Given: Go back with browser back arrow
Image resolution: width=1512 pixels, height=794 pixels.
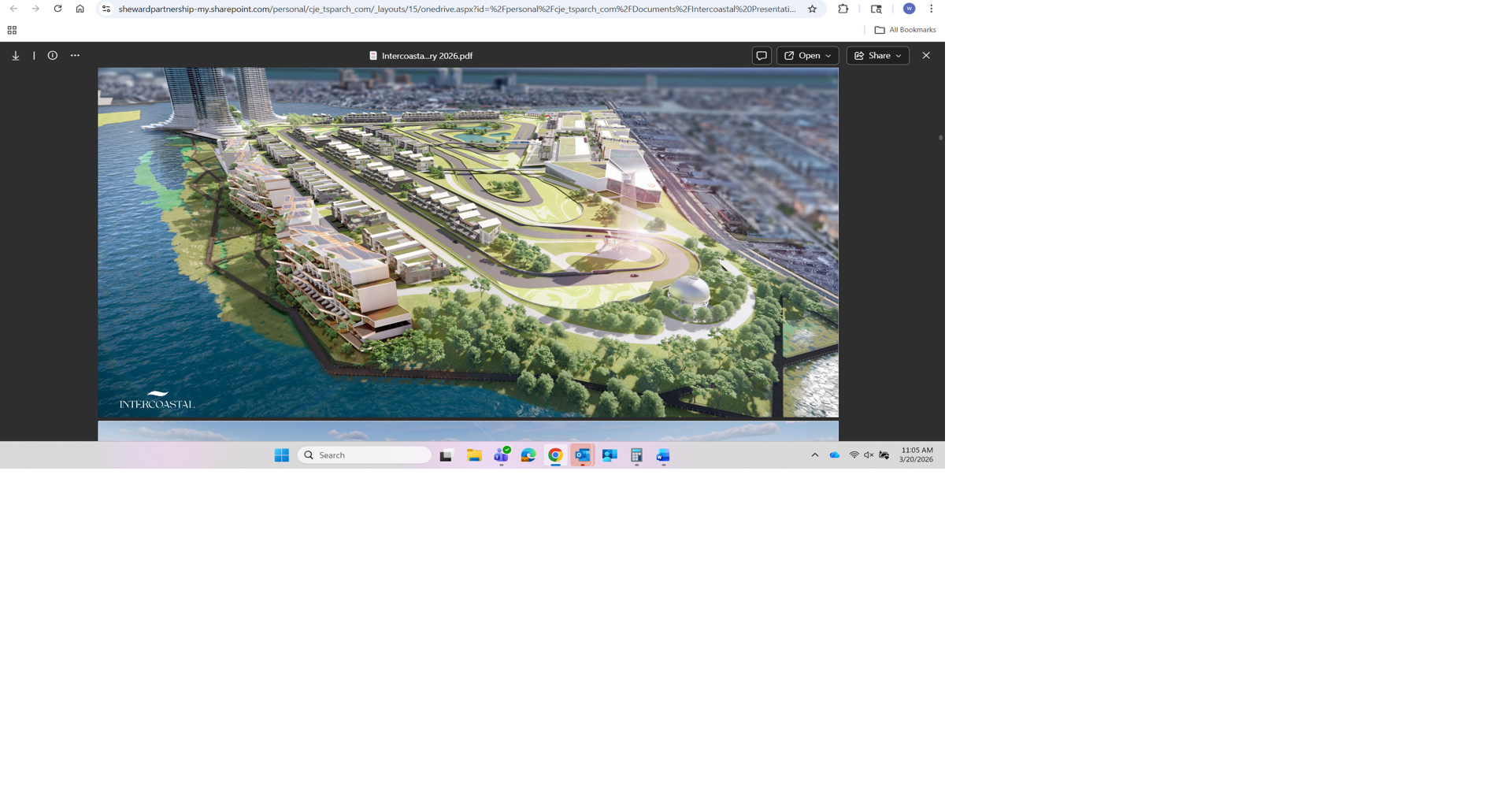Looking at the screenshot, I should (13, 9).
